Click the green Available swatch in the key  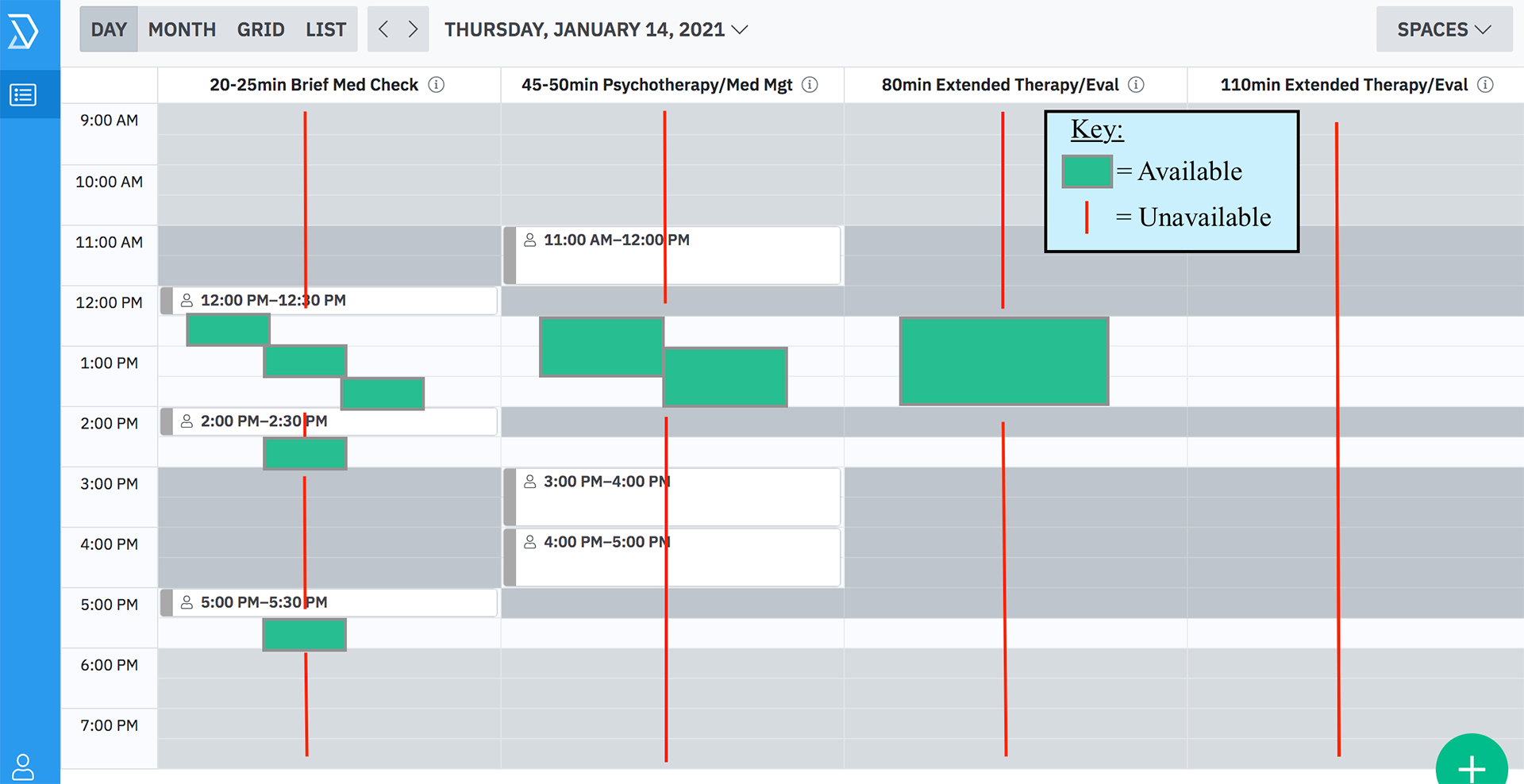point(1087,171)
